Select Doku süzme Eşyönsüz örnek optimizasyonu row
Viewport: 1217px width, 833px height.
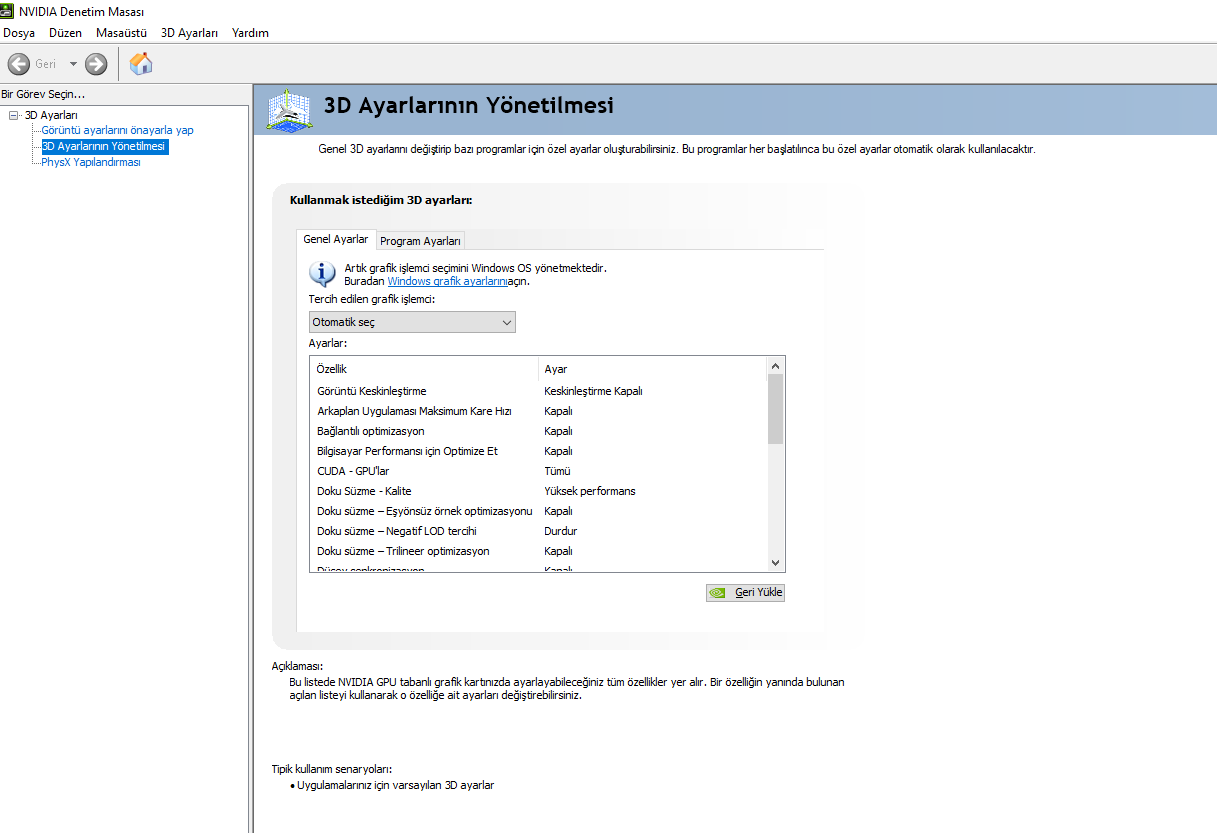(x=538, y=511)
